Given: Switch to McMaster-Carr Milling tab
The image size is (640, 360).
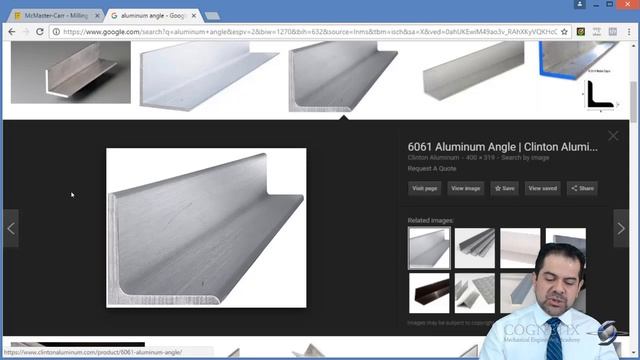Looking at the screenshot, I should pos(56,16).
